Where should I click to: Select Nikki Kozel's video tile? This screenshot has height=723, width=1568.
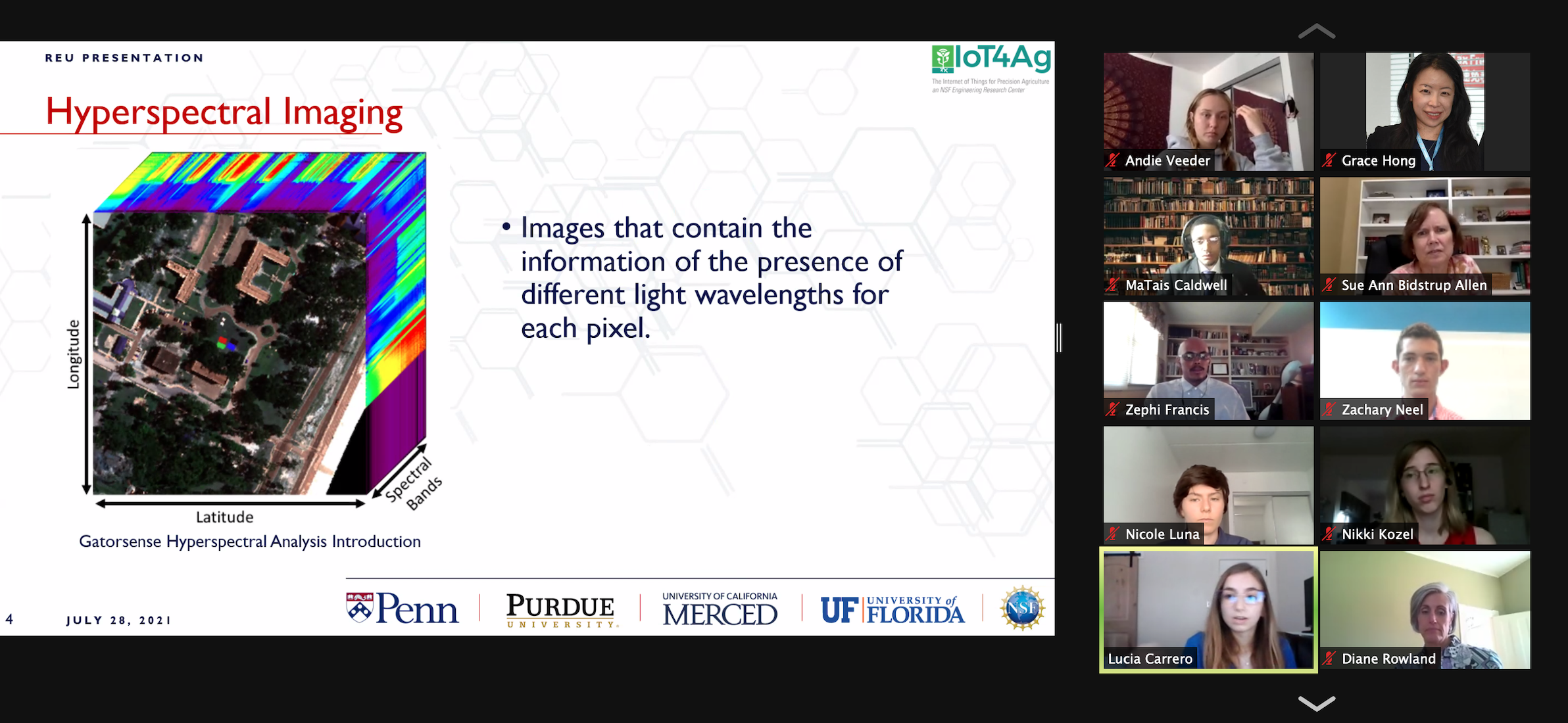tap(1425, 485)
